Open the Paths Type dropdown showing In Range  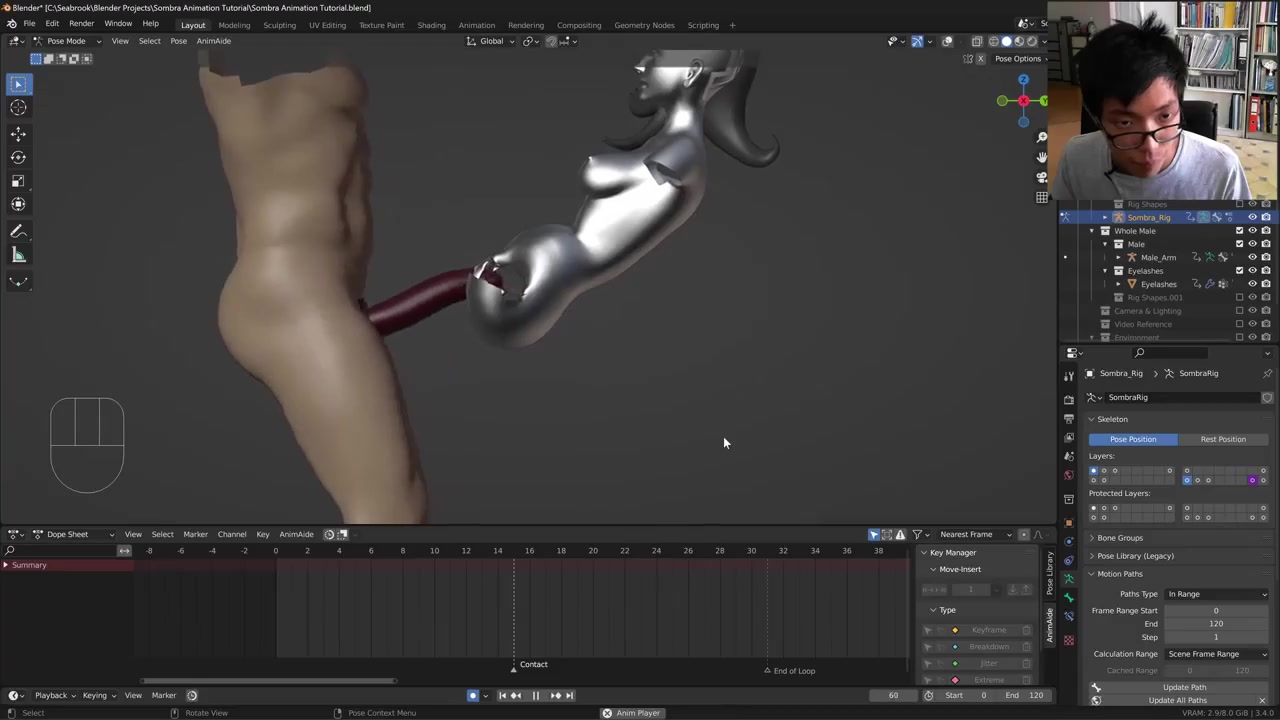click(1216, 594)
